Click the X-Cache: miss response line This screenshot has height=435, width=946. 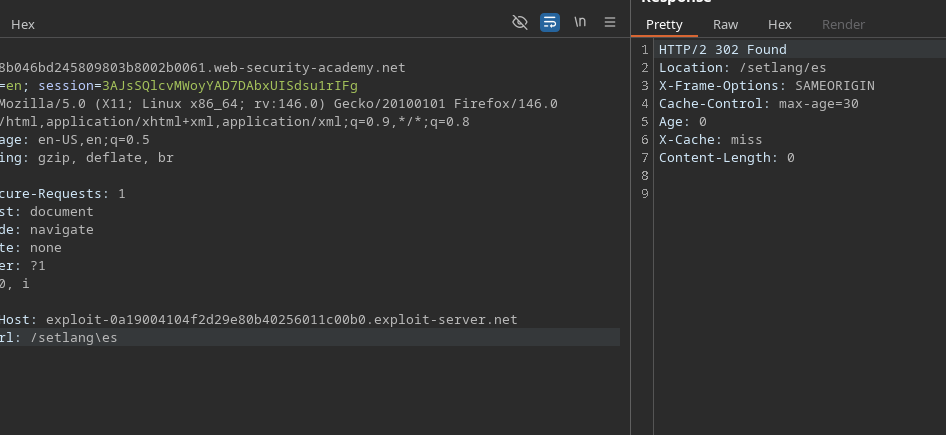pyautogui.click(x=710, y=140)
